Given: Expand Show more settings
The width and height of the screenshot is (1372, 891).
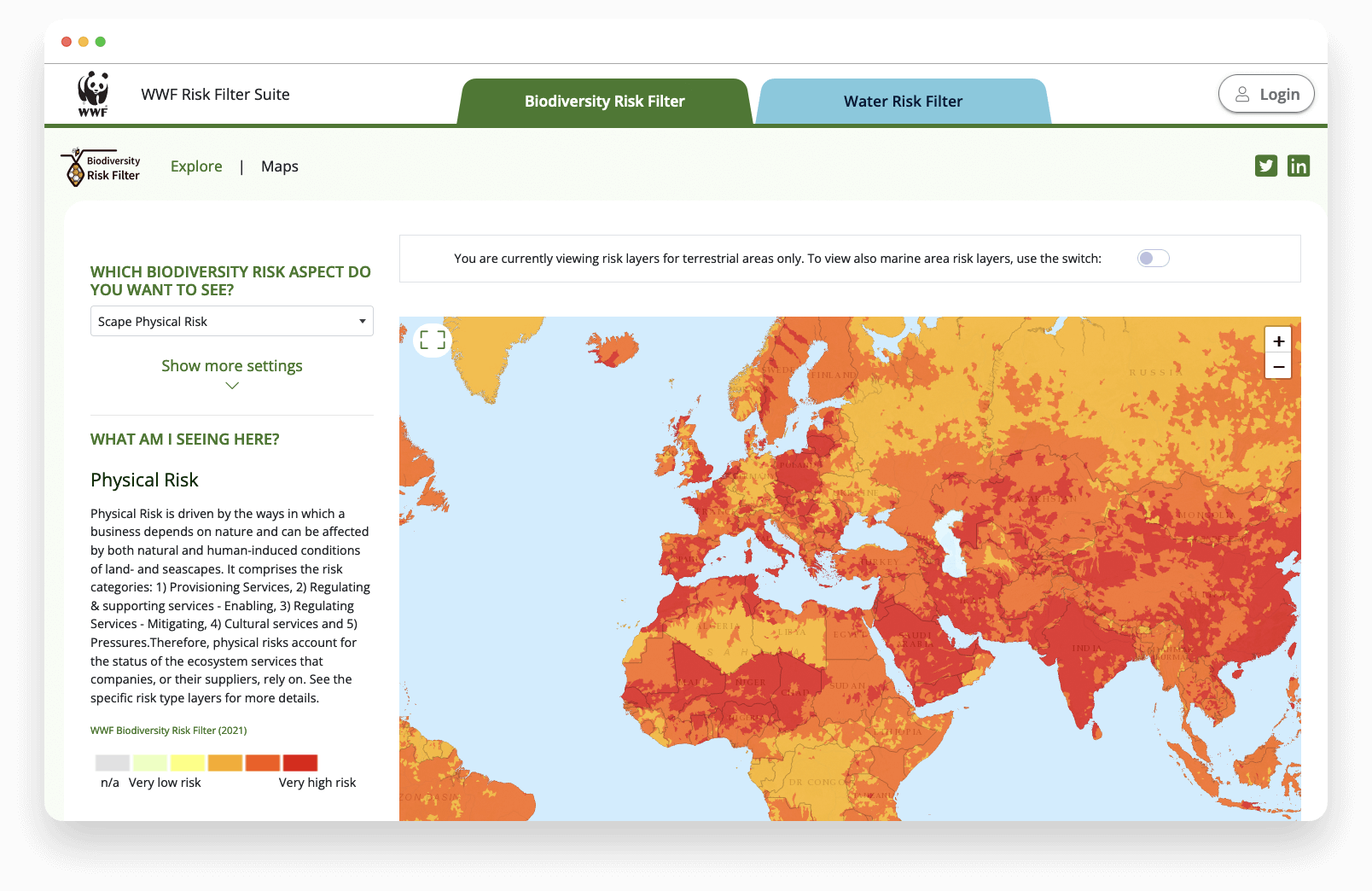Looking at the screenshot, I should (231, 365).
